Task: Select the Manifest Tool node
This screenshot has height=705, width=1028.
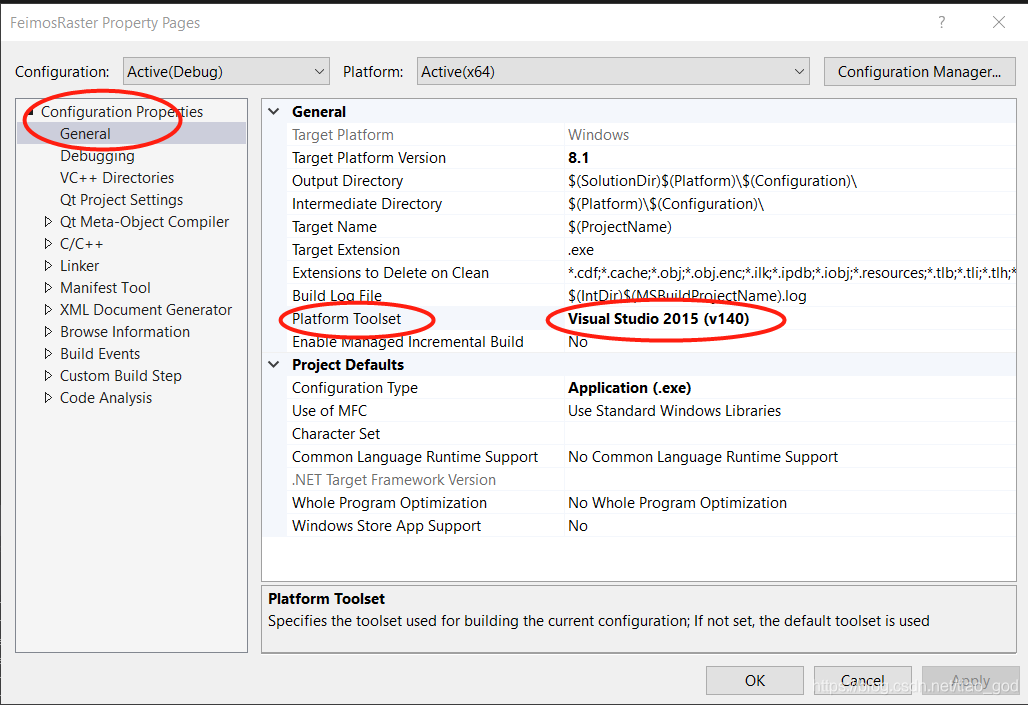Action: 105,287
